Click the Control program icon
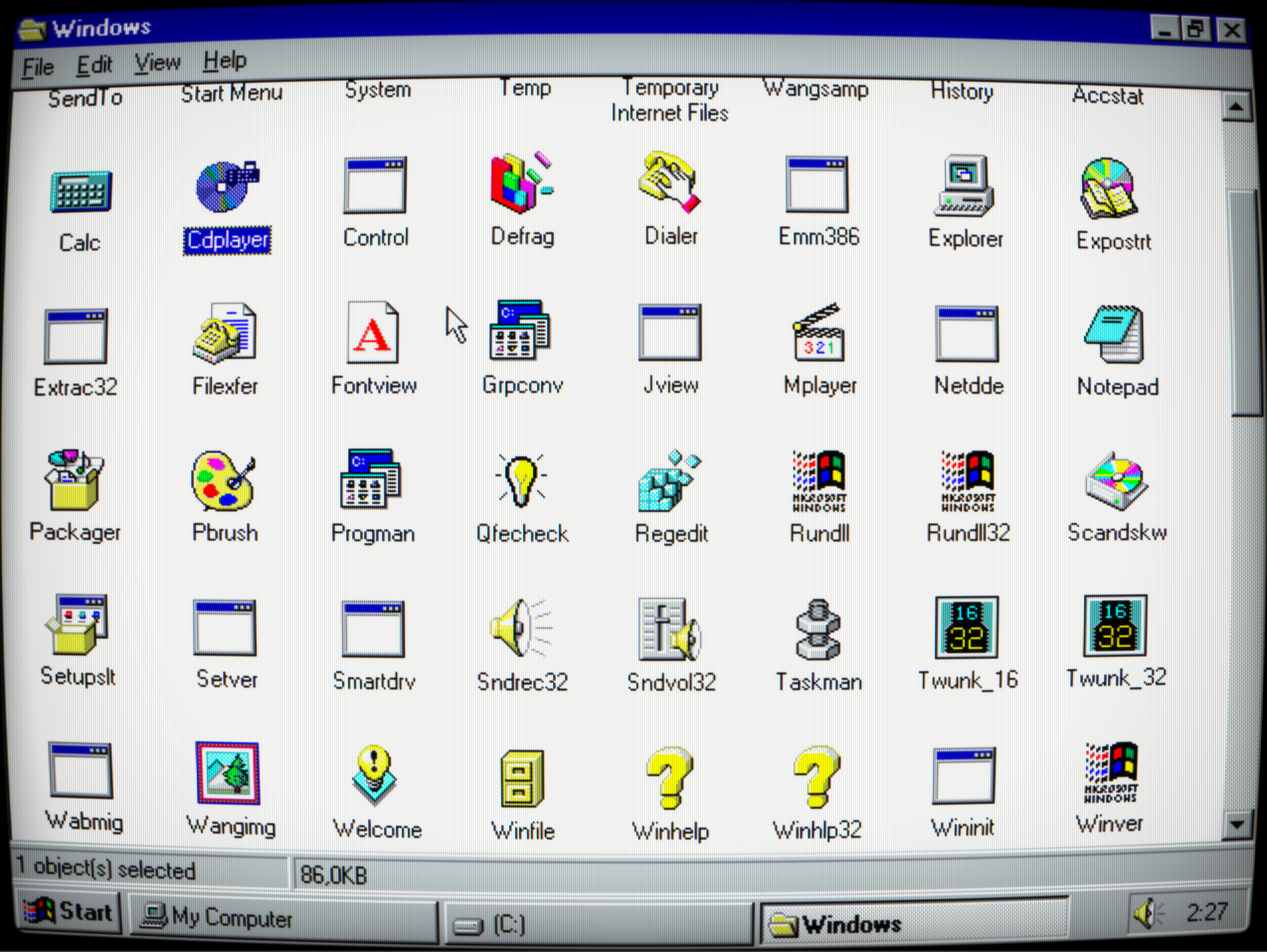The height and width of the screenshot is (952, 1267). pyautogui.click(x=375, y=185)
